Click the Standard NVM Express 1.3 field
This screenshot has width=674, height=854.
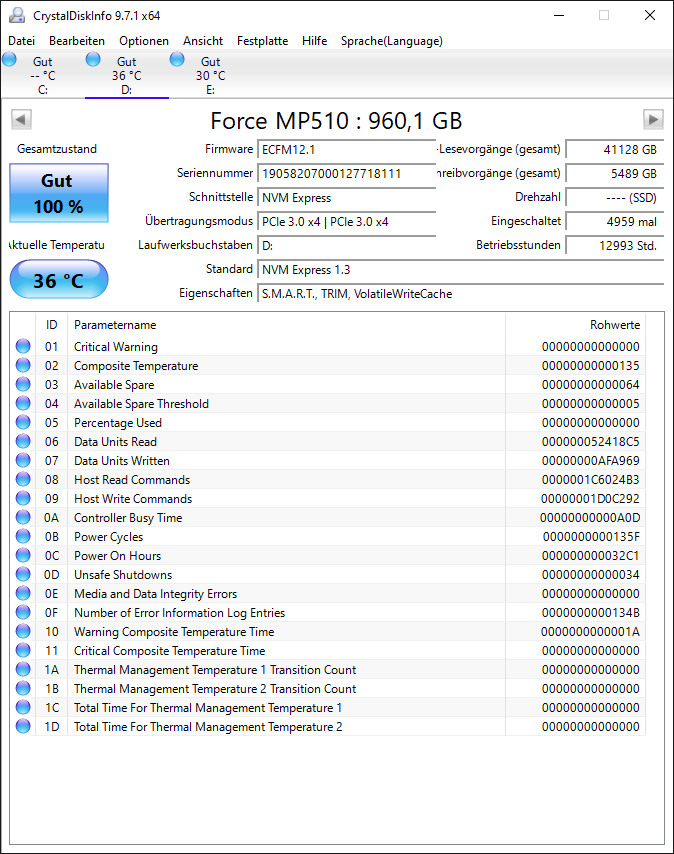point(461,269)
